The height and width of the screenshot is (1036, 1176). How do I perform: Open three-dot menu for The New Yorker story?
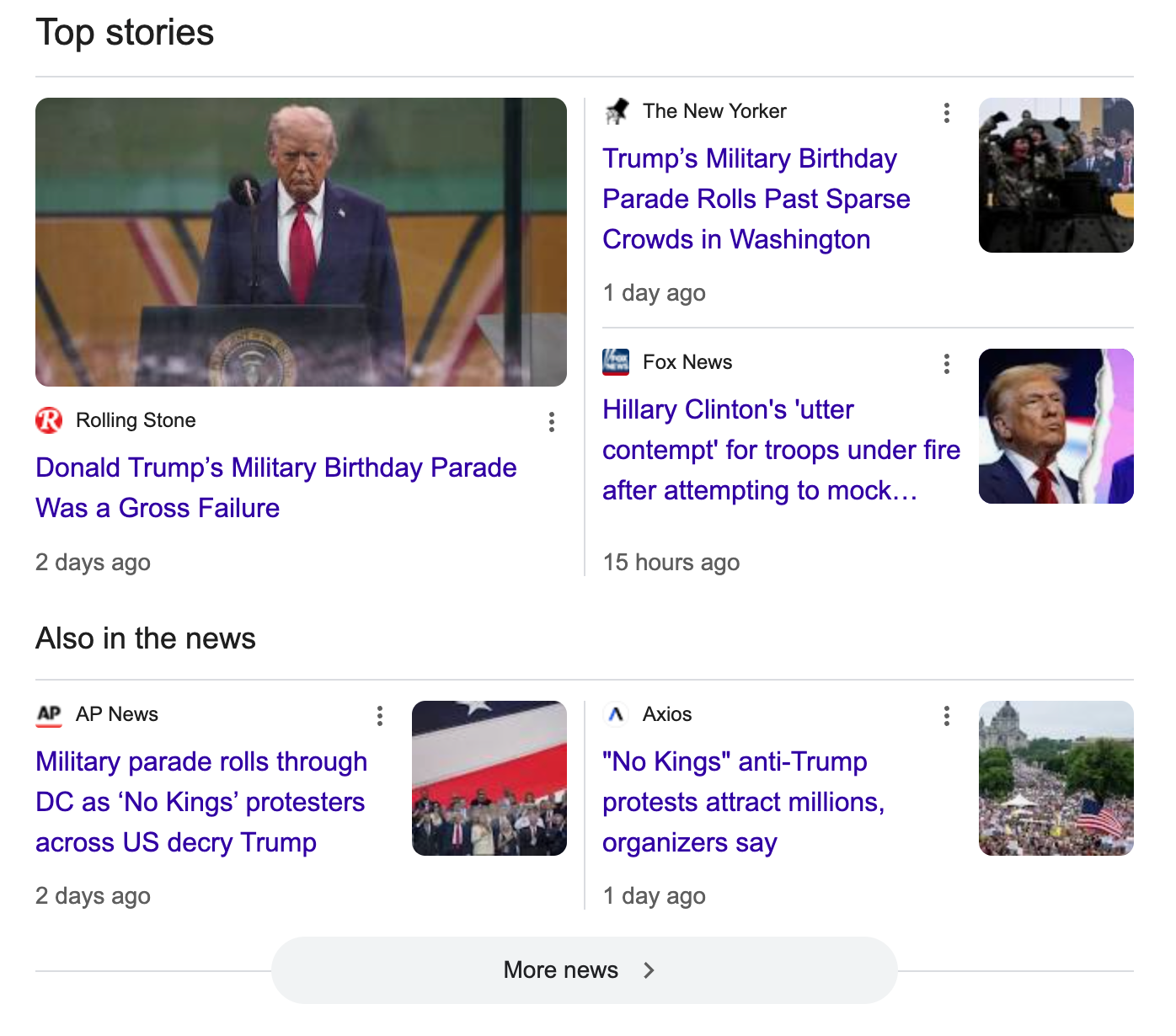point(946,113)
